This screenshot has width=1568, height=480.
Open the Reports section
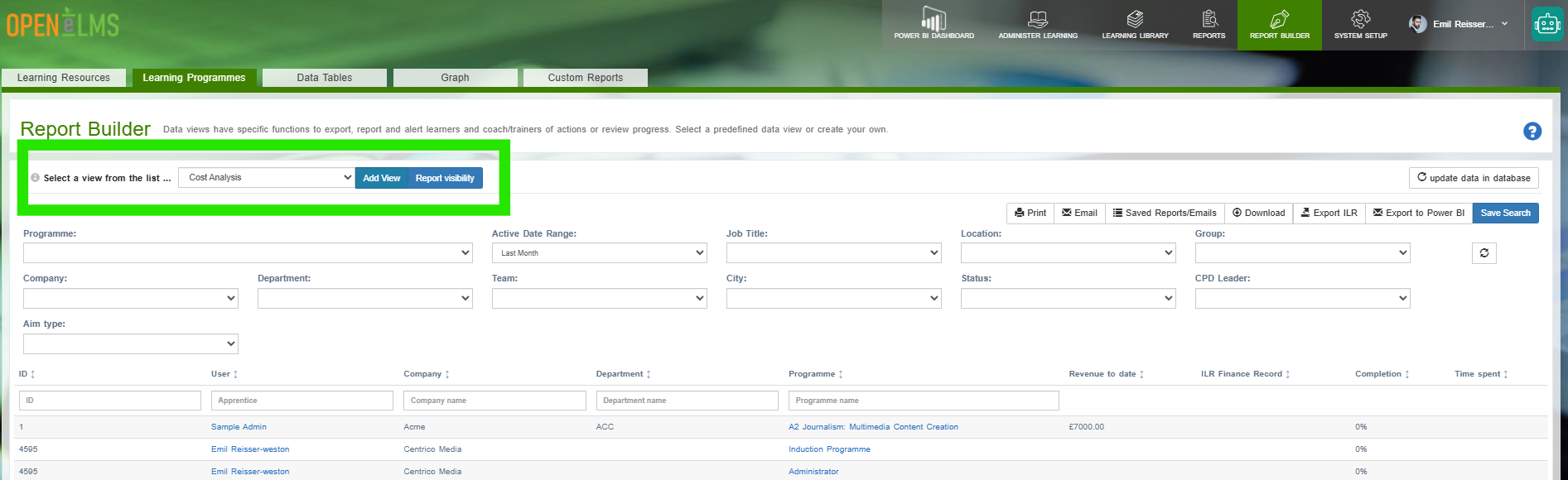(x=1209, y=24)
